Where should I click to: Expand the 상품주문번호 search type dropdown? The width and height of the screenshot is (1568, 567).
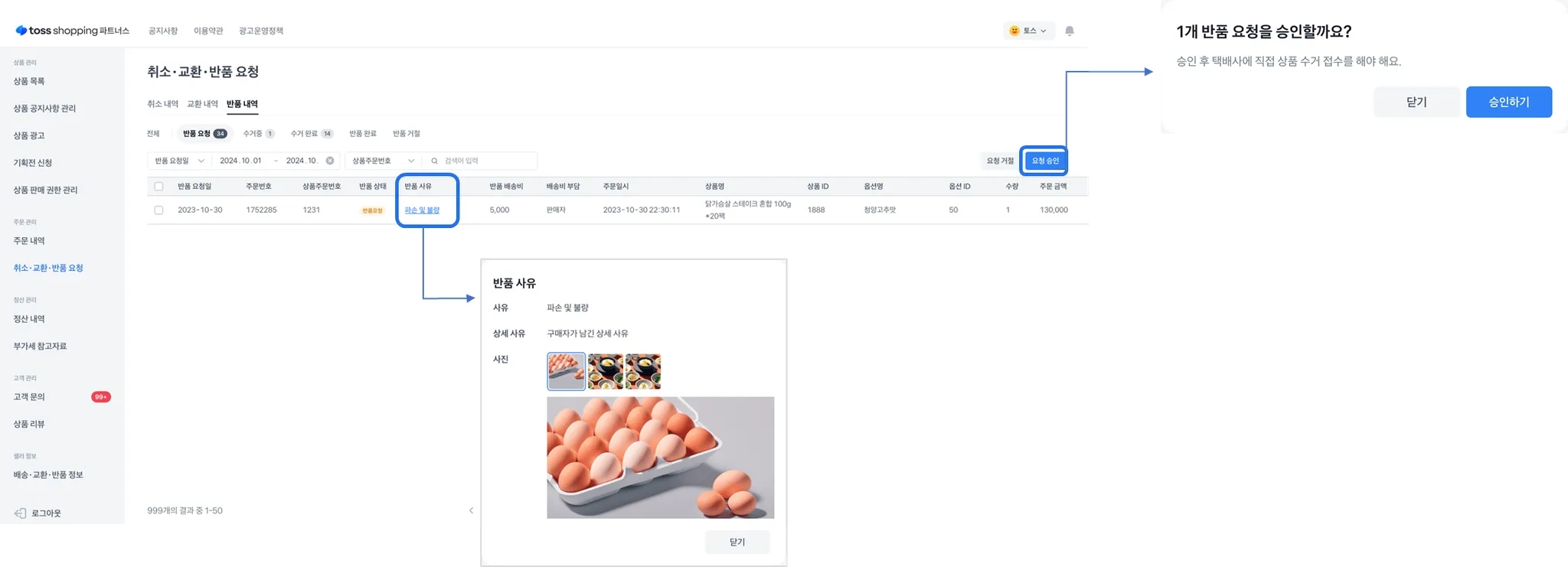coord(383,161)
